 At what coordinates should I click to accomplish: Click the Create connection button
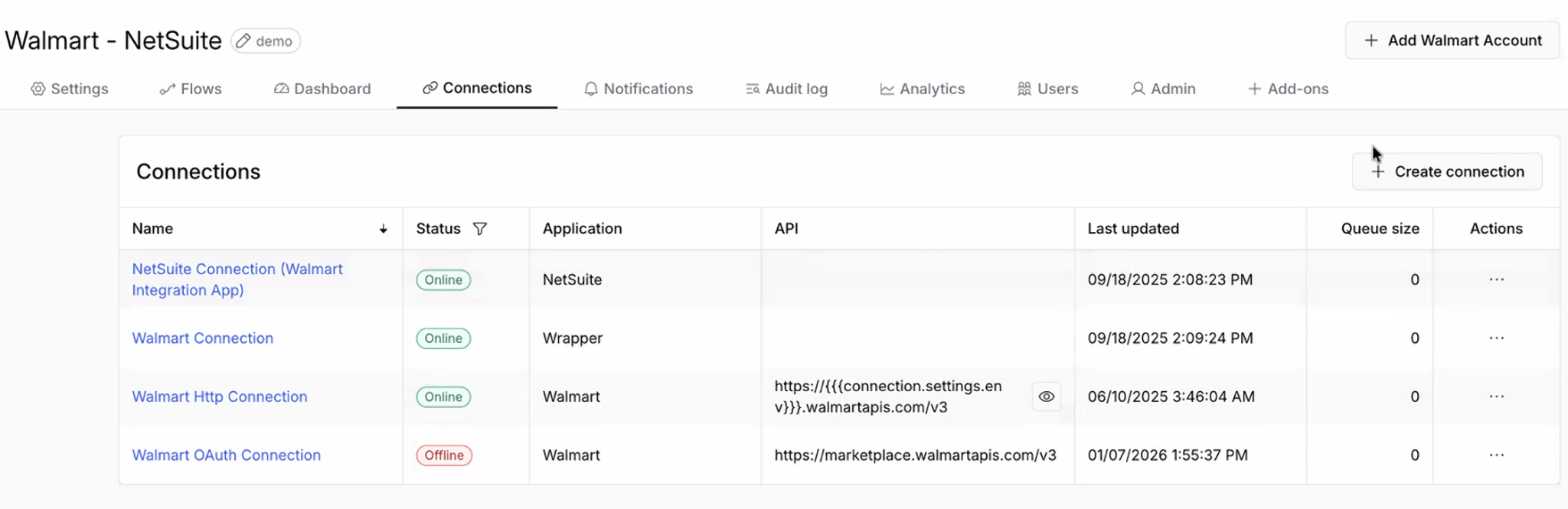click(x=1447, y=171)
